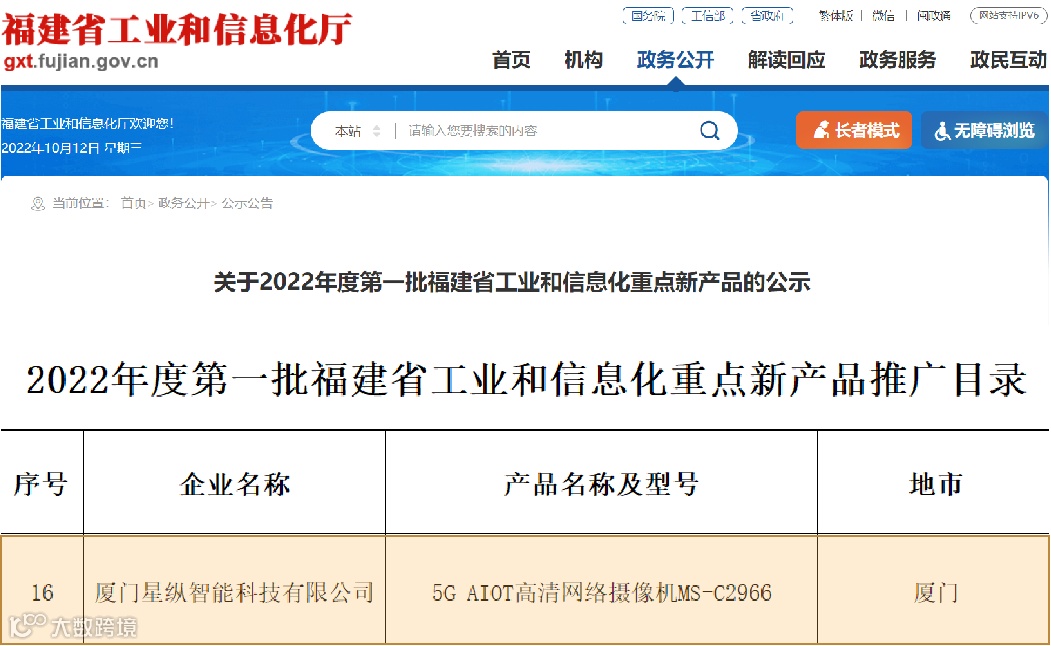Select the 5G AIOT高清网络摄像机MS-C2966 cell
Image resolution: width=1051 pixels, height=646 pixels.
click(601, 592)
